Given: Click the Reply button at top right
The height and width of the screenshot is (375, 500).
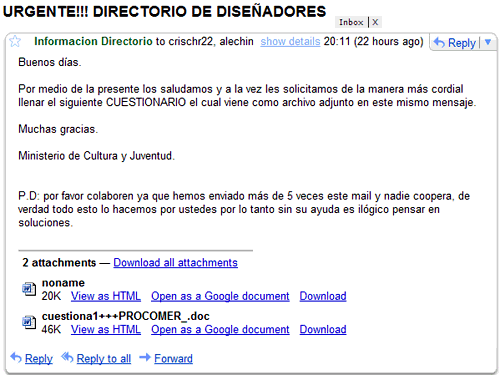Looking at the screenshot, I should pos(455,43).
